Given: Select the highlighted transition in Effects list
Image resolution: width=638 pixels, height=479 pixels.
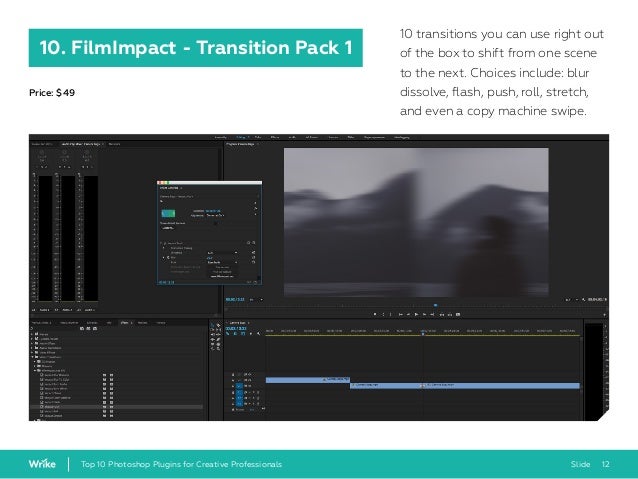Looking at the screenshot, I should (x=116, y=407).
